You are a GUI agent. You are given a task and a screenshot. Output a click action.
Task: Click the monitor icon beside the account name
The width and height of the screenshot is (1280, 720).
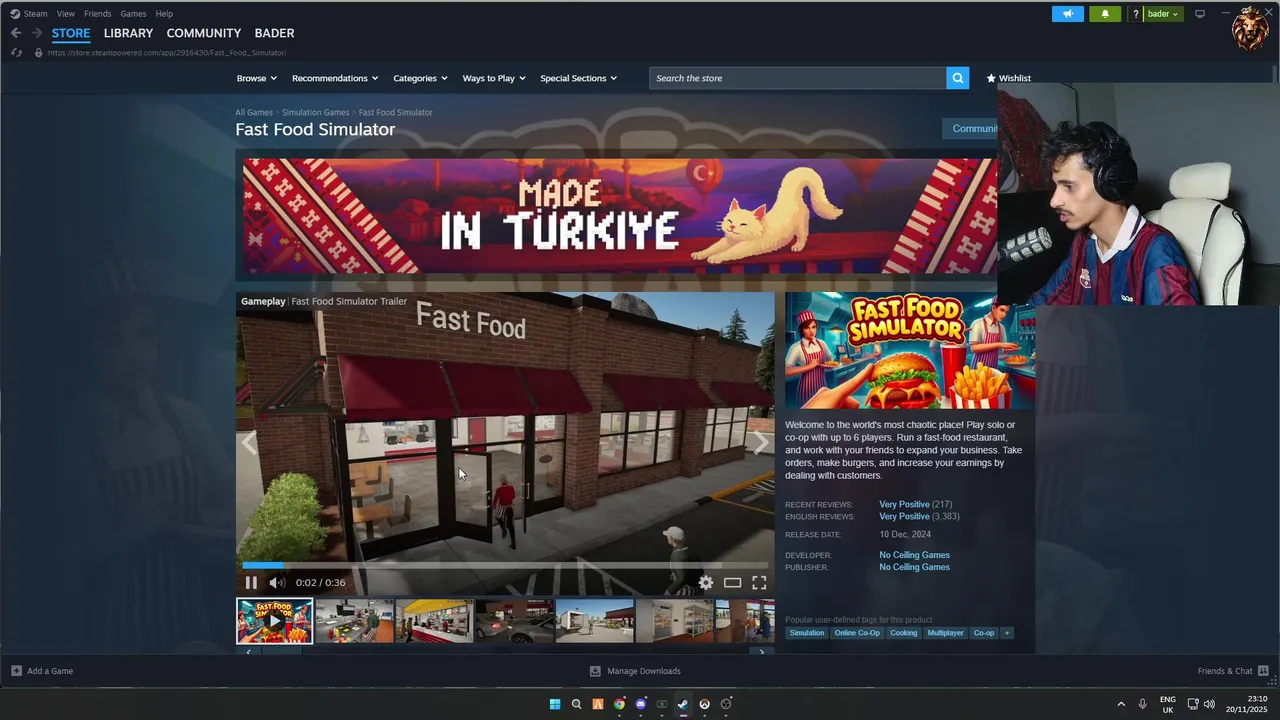click(x=1200, y=14)
